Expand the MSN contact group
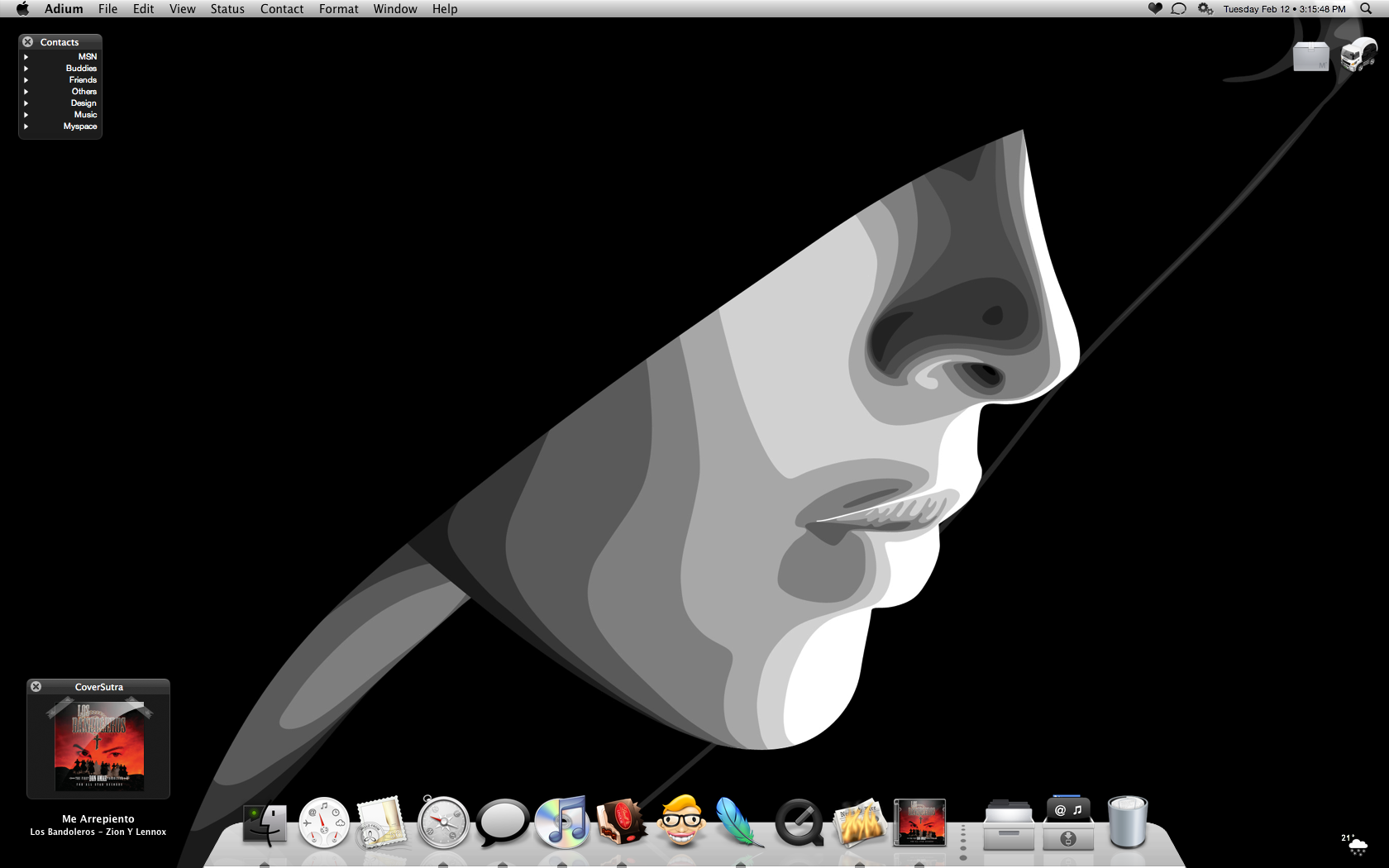Image resolution: width=1389 pixels, height=868 pixels. tap(26, 57)
